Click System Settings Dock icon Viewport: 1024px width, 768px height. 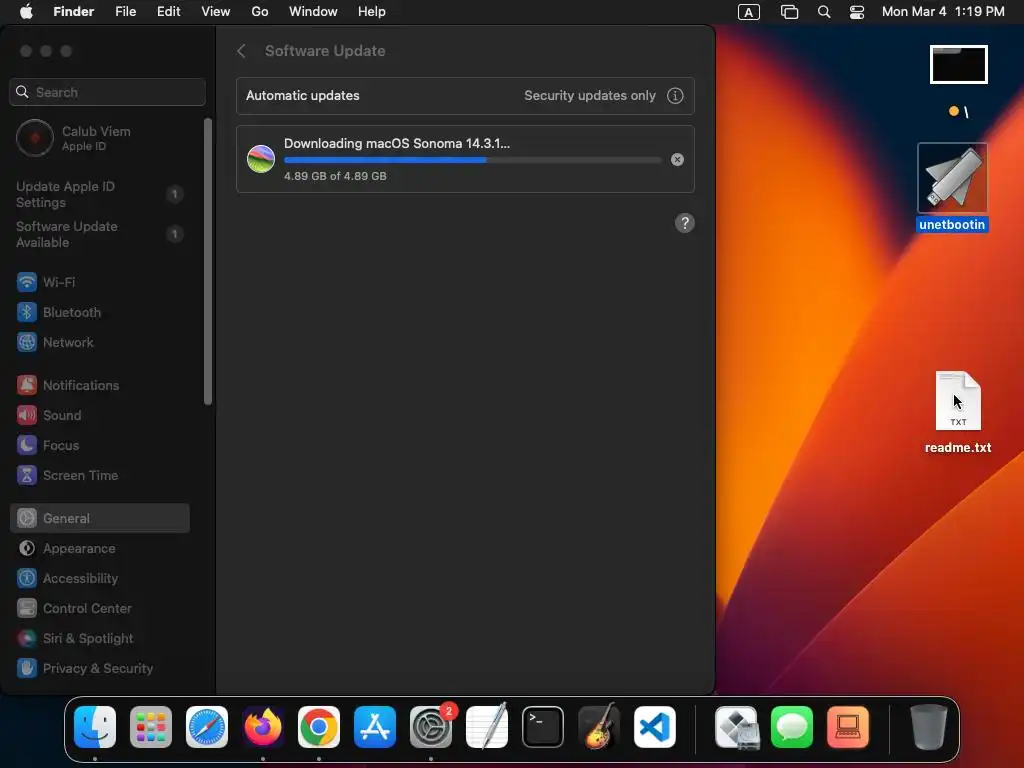[x=431, y=727]
